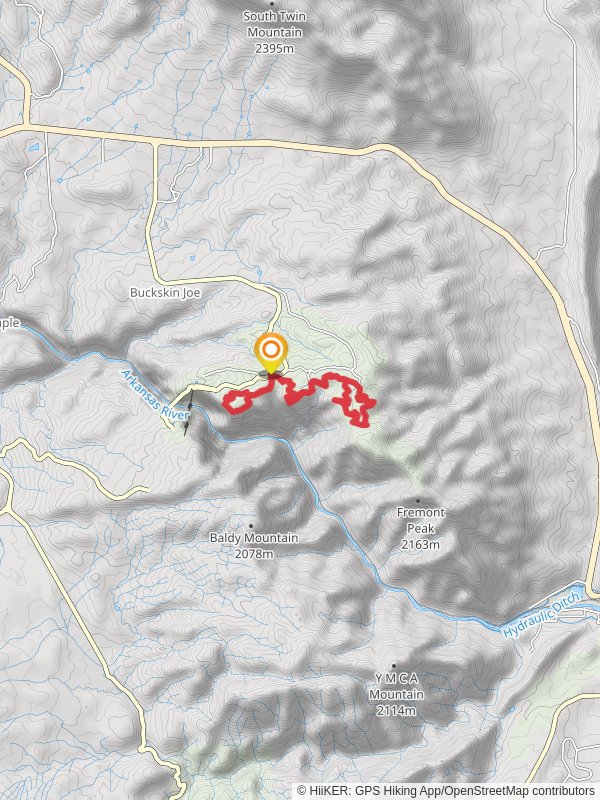Select the Y M C A Mountain 2114m label
This screenshot has width=600, height=800.
click(396, 694)
